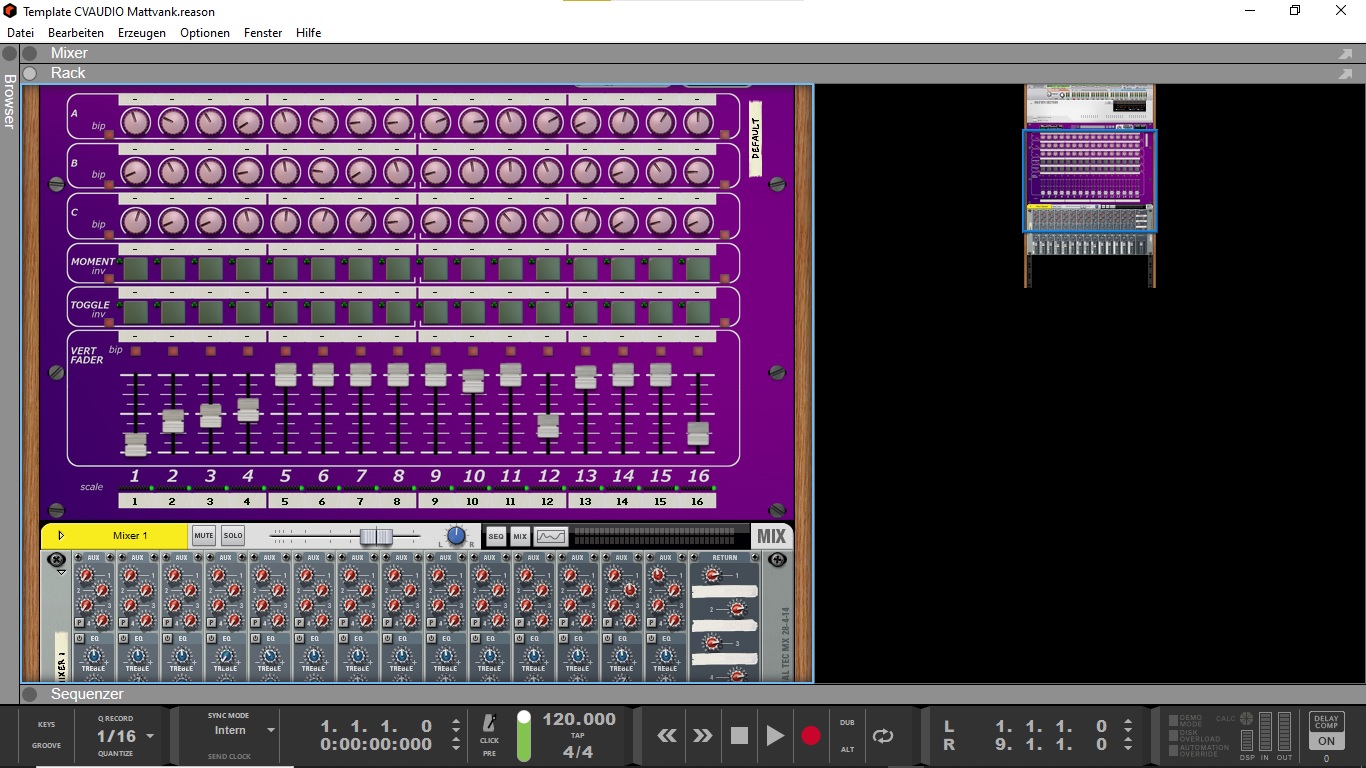
Task: Click the Mixer 1 blue pan knob
Action: click(x=456, y=536)
